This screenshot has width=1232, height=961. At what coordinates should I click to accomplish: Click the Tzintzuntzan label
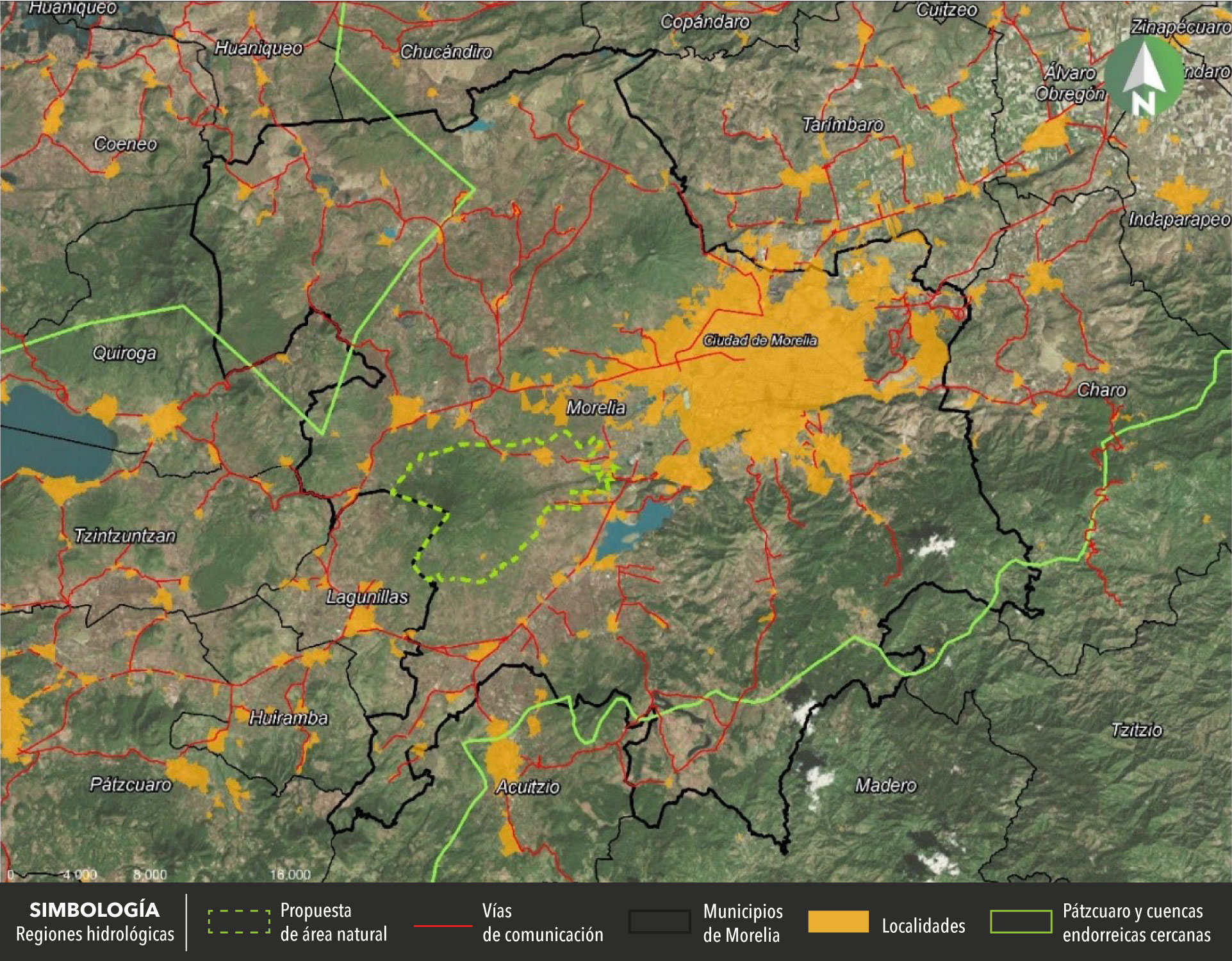125,536
